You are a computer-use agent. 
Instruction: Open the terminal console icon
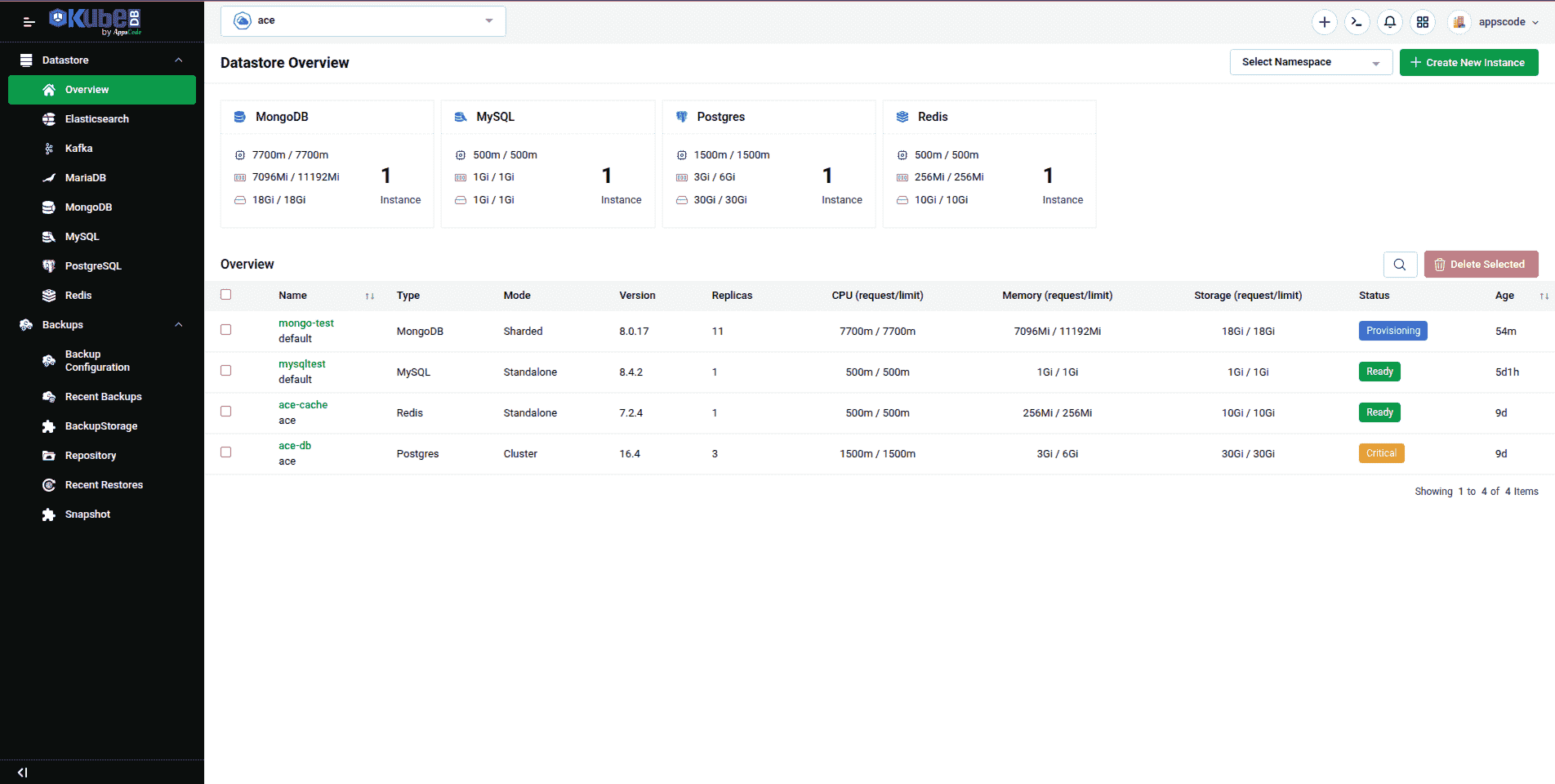(1357, 22)
